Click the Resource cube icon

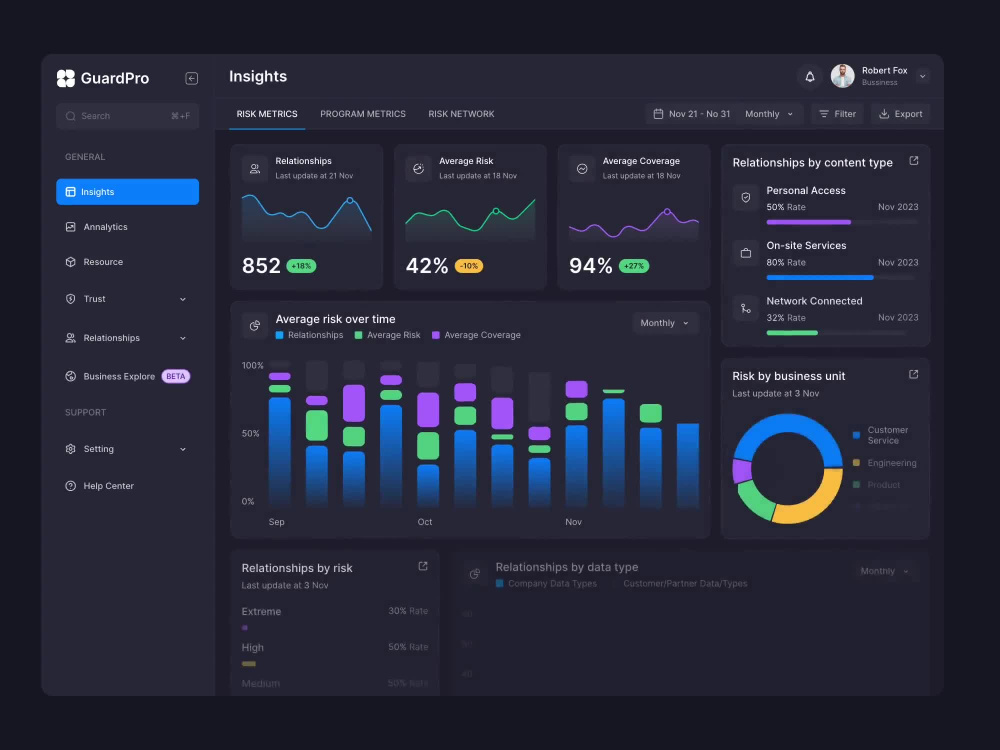click(71, 262)
